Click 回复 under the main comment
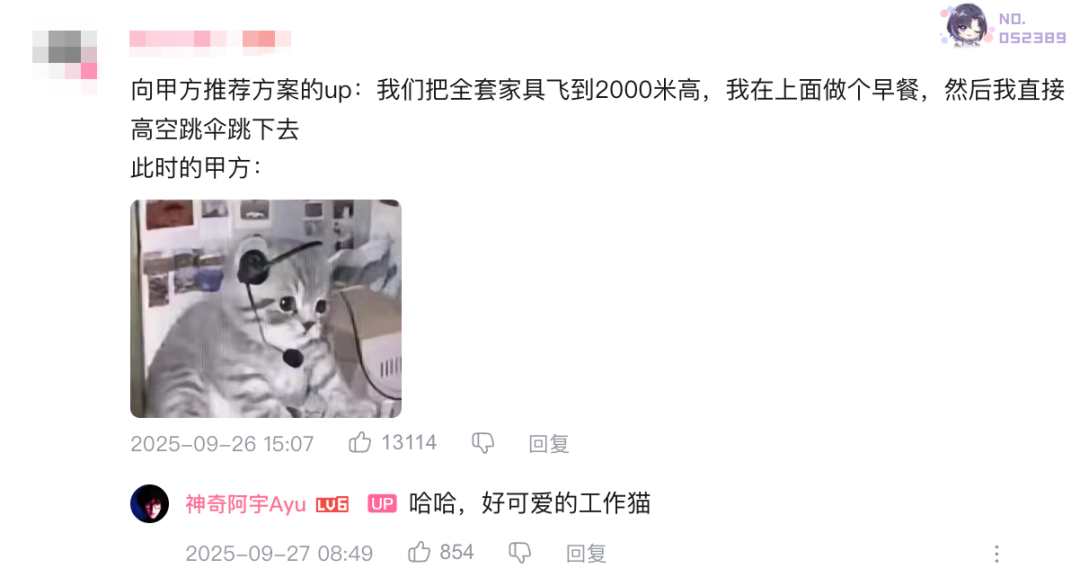 (x=548, y=444)
